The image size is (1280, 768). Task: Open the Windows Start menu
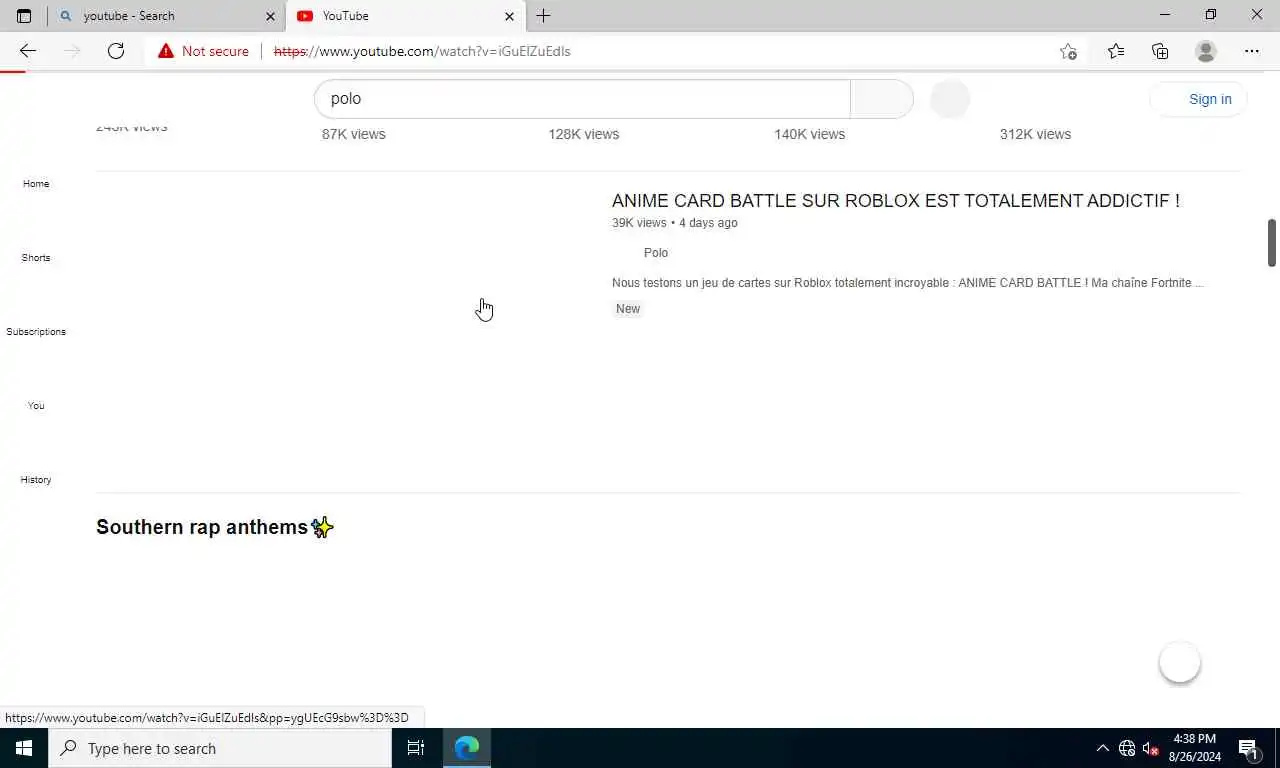pyautogui.click(x=24, y=748)
